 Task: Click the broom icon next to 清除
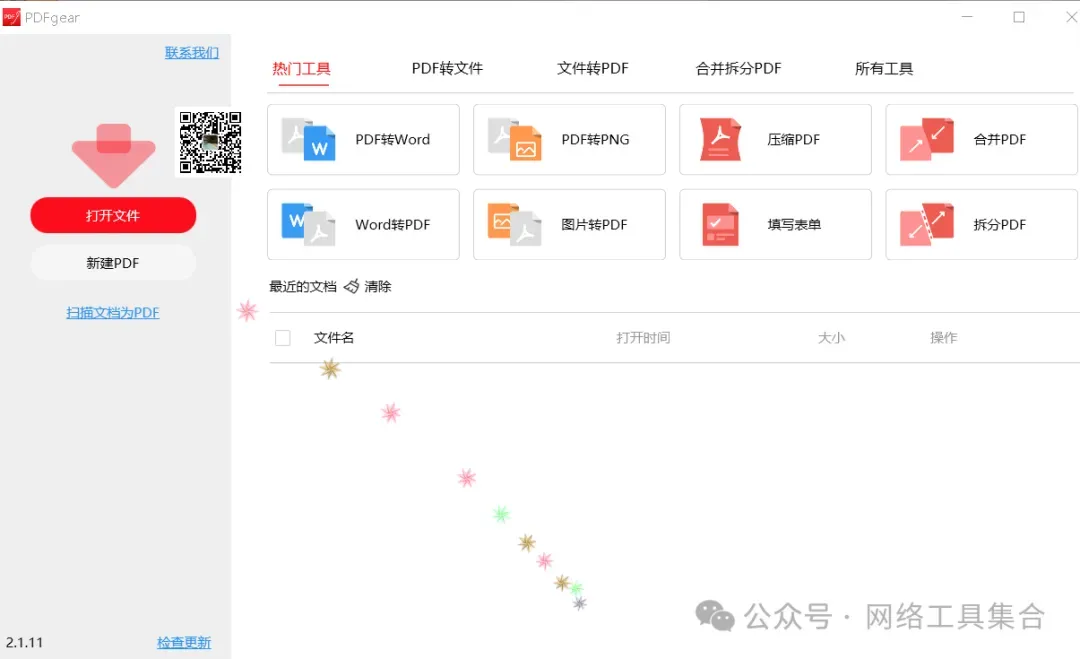click(351, 286)
